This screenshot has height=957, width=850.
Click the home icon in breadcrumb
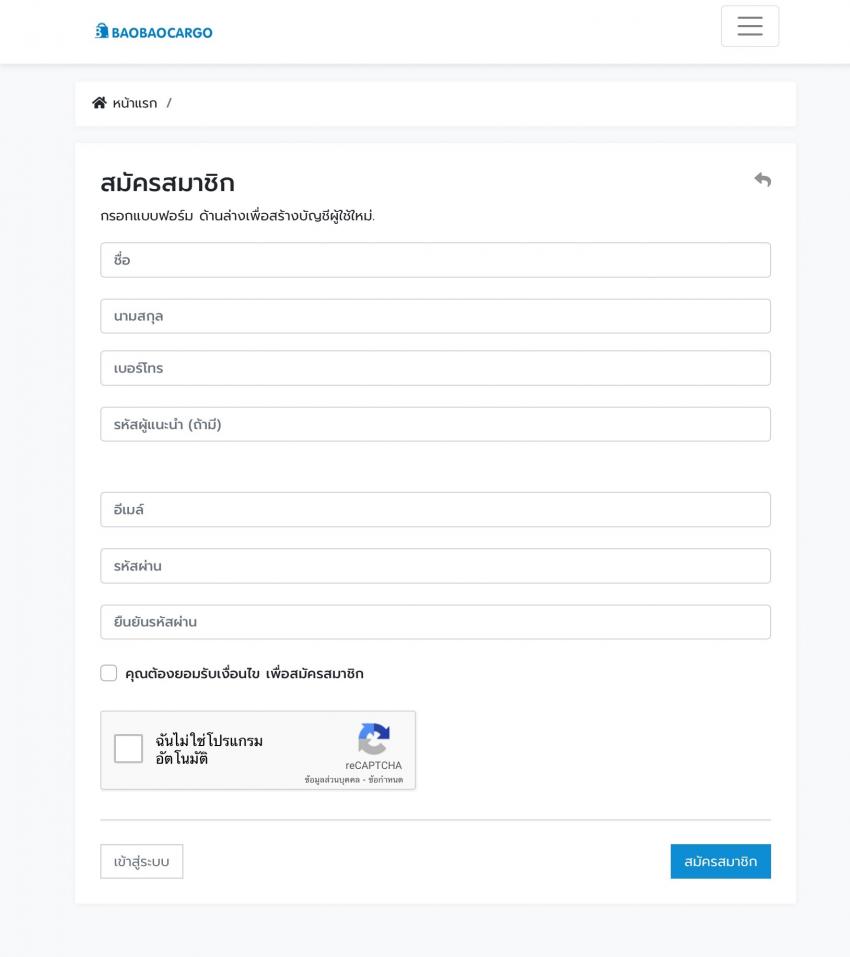99,103
